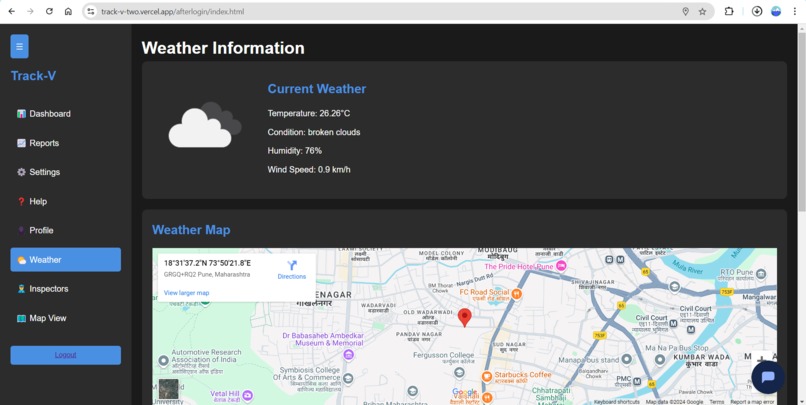
Task: Click the Automotive Research Association marker
Action: tap(163, 361)
